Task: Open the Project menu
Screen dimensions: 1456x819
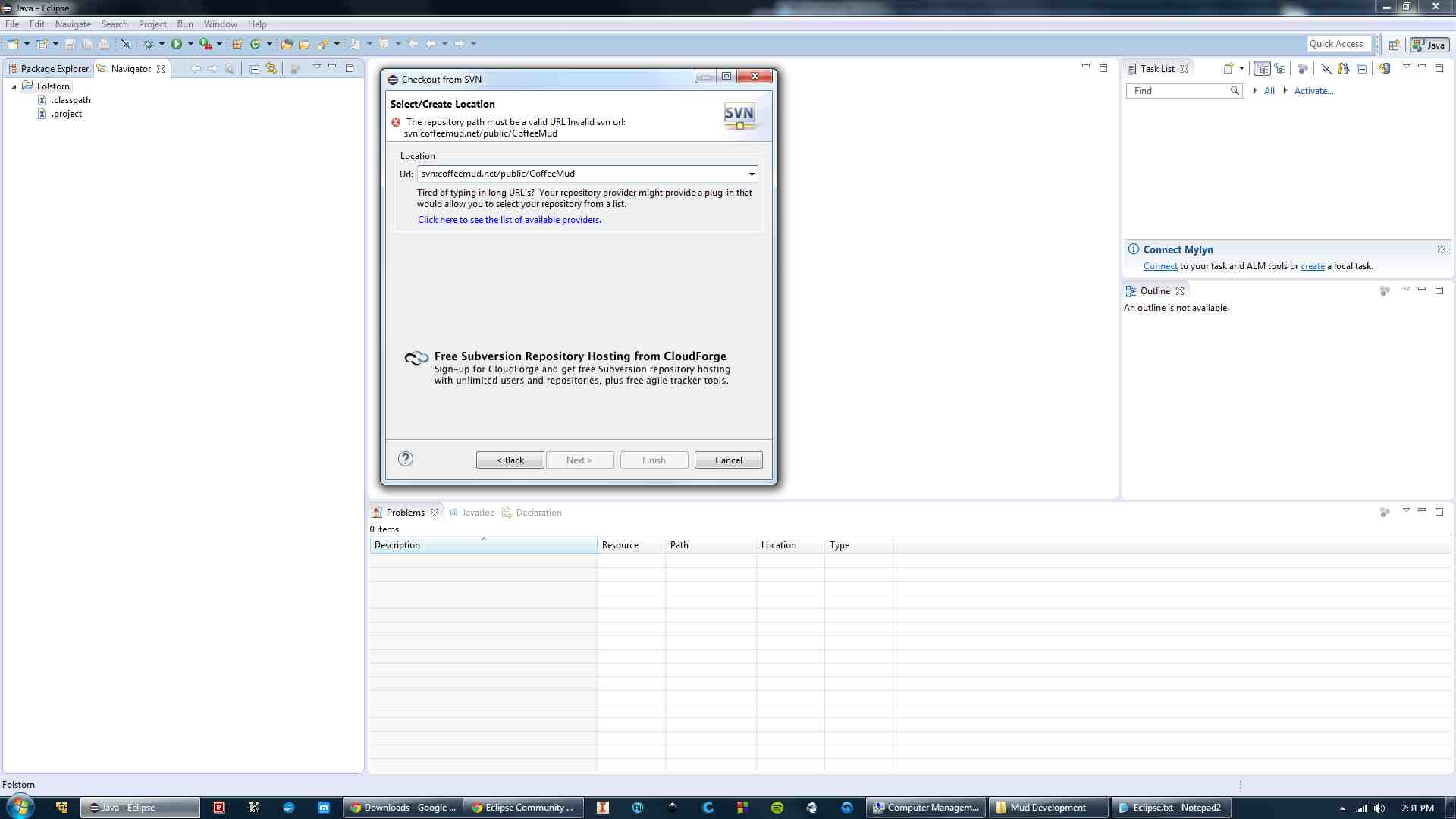Action: click(152, 24)
